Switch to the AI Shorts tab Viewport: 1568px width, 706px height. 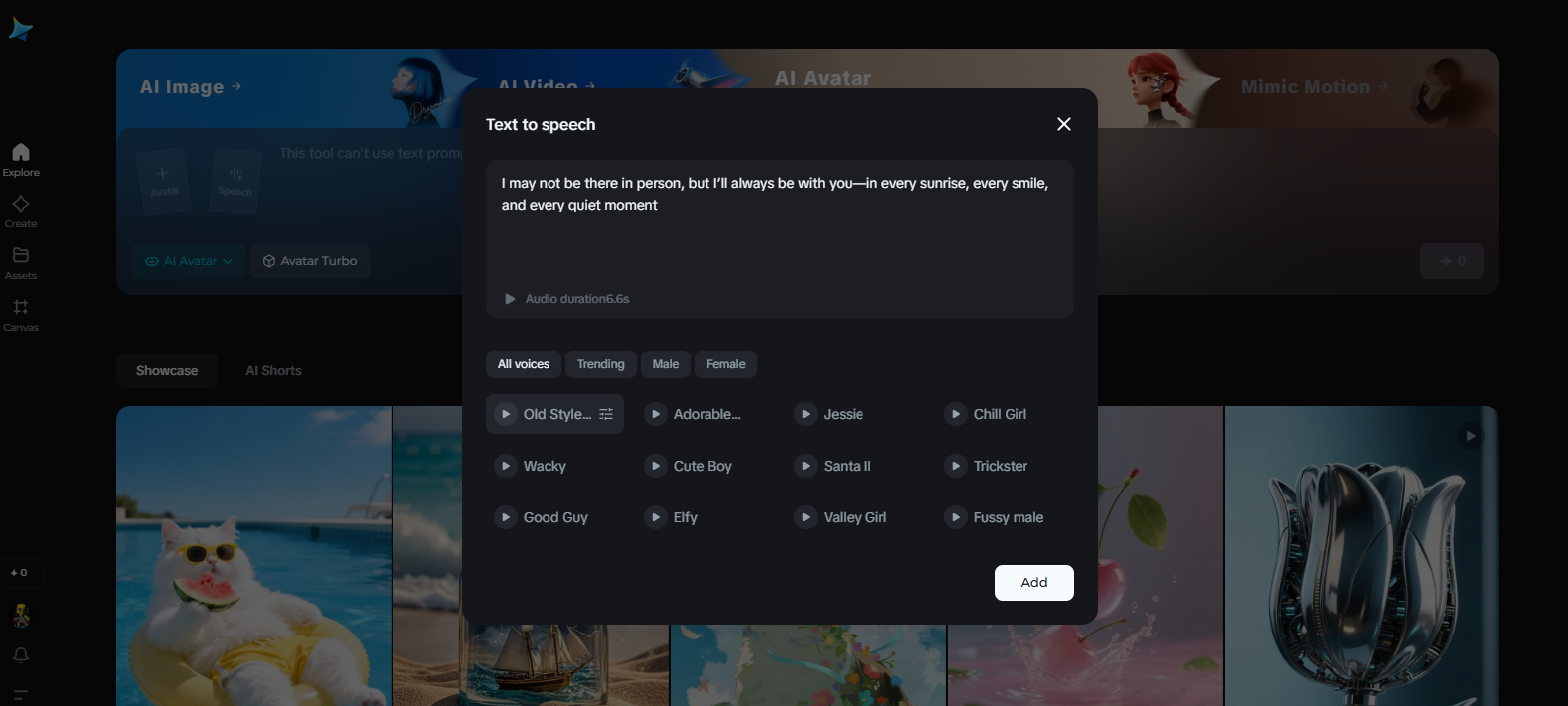273,370
